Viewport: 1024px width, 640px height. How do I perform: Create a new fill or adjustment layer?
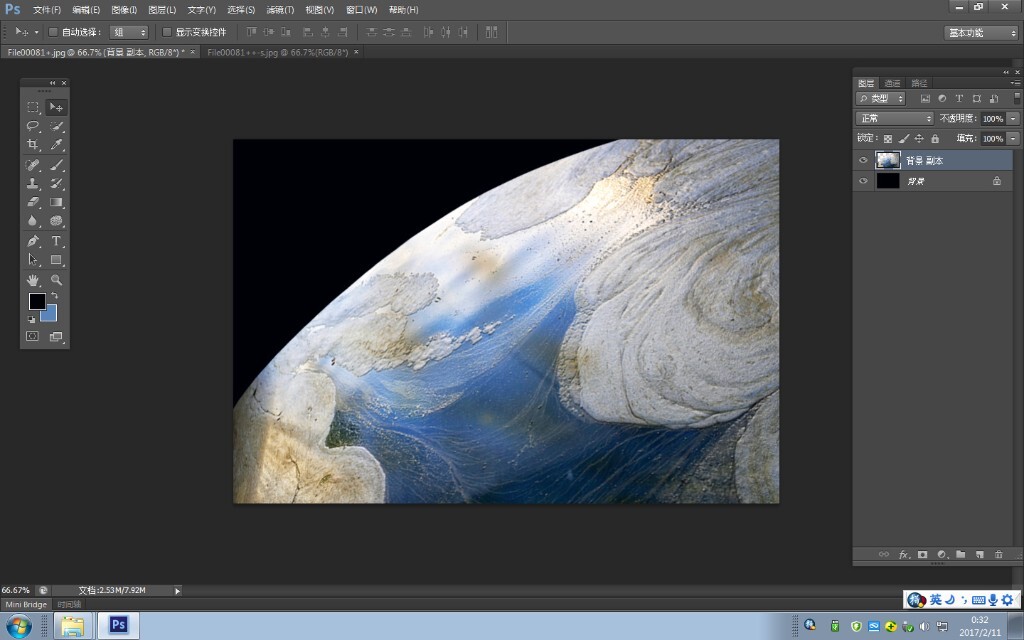click(x=942, y=554)
